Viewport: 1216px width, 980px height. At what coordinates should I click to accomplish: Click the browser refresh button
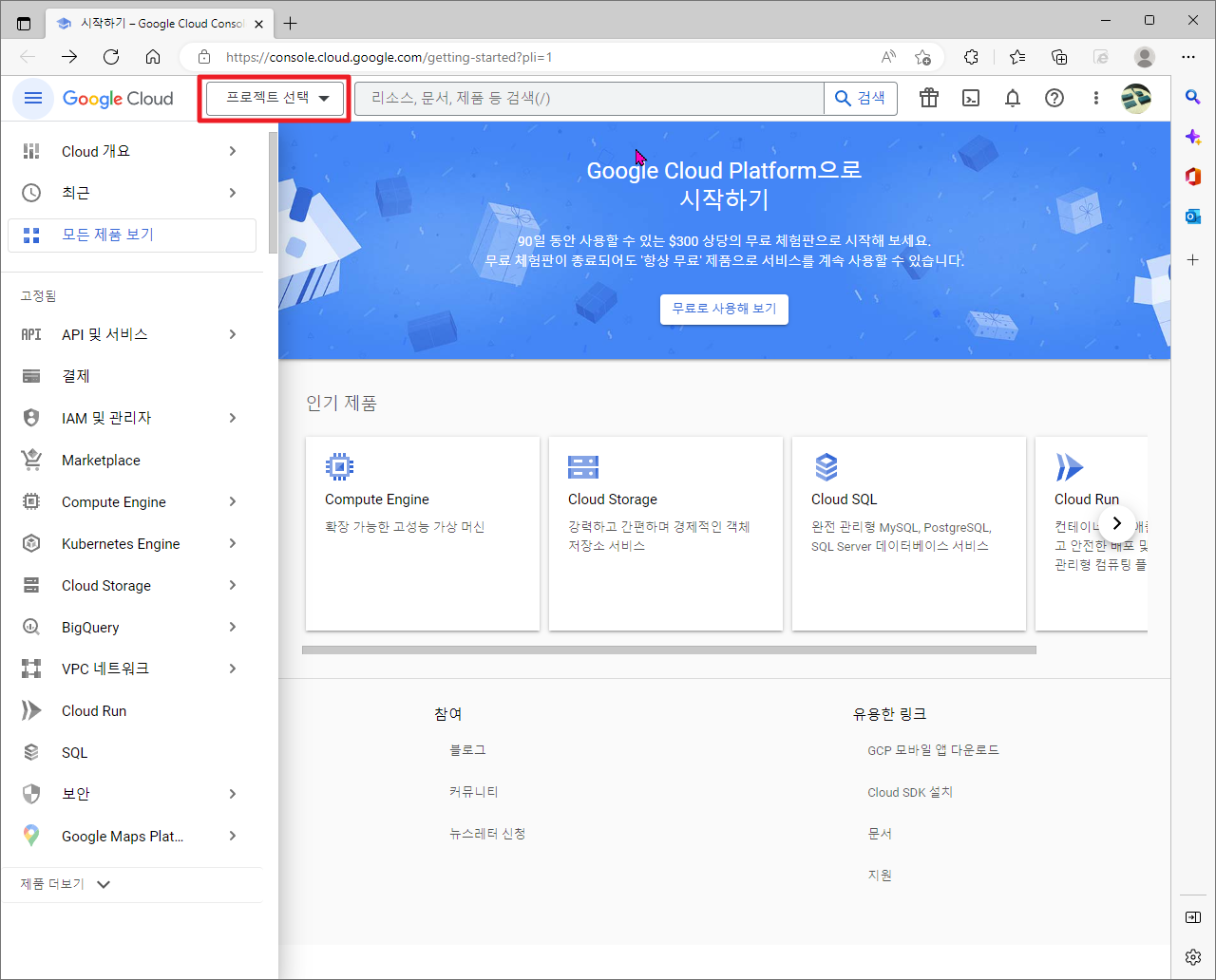click(x=111, y=57)
